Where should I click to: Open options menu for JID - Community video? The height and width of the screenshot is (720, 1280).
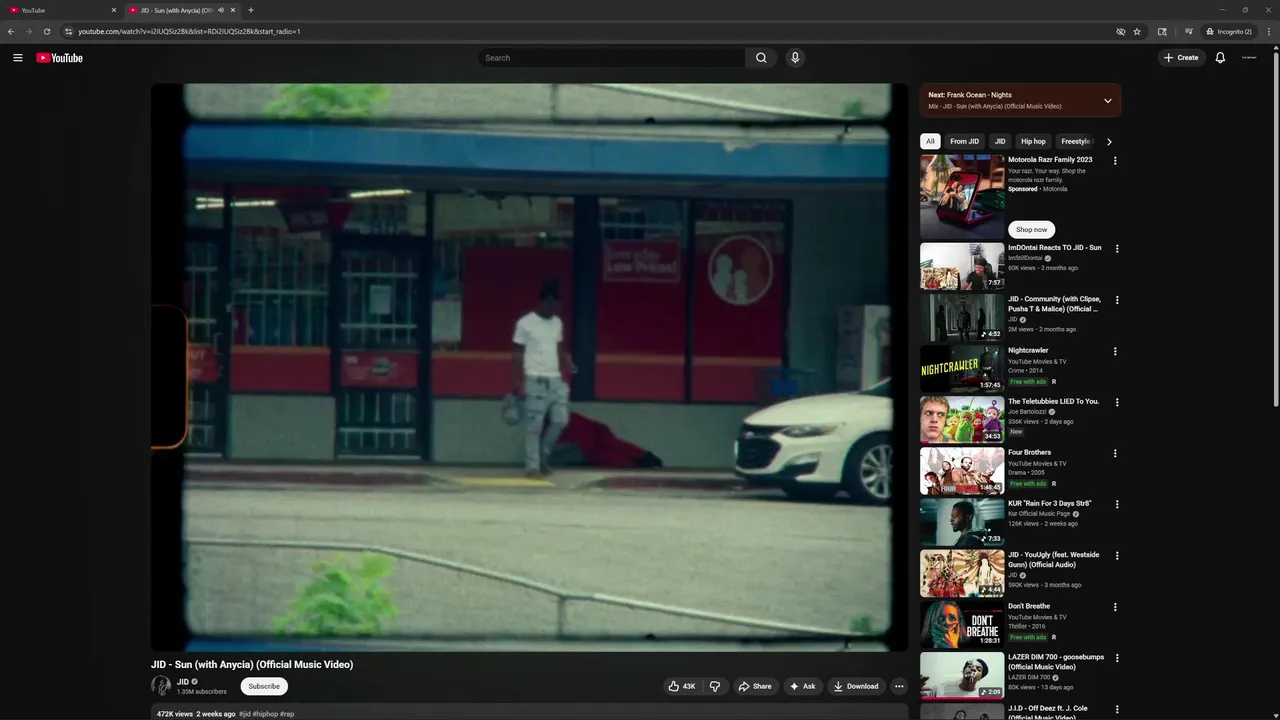(1116, 300)
